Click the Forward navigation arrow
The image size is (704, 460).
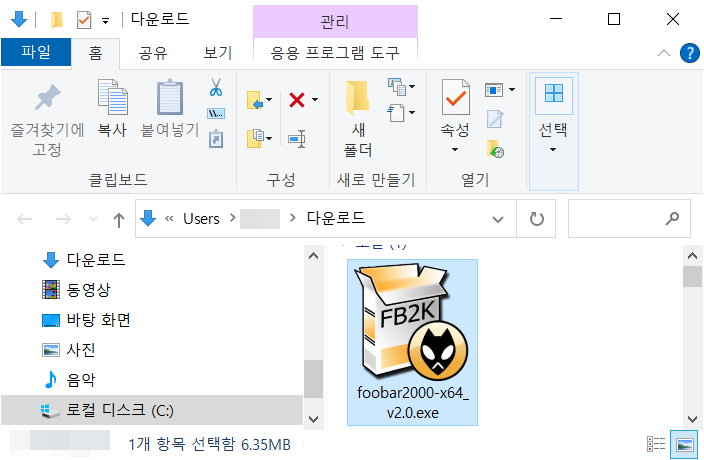tap(63, 219)
